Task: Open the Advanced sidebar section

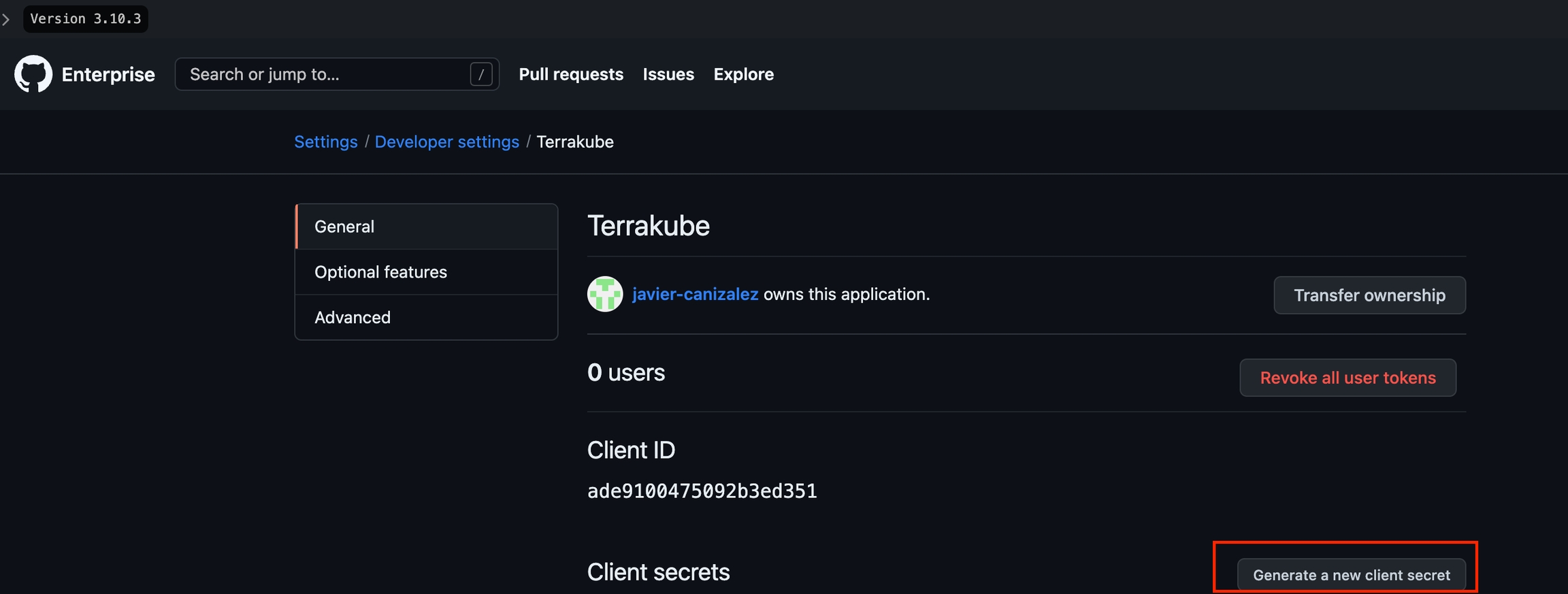Action: click(427, 317)
